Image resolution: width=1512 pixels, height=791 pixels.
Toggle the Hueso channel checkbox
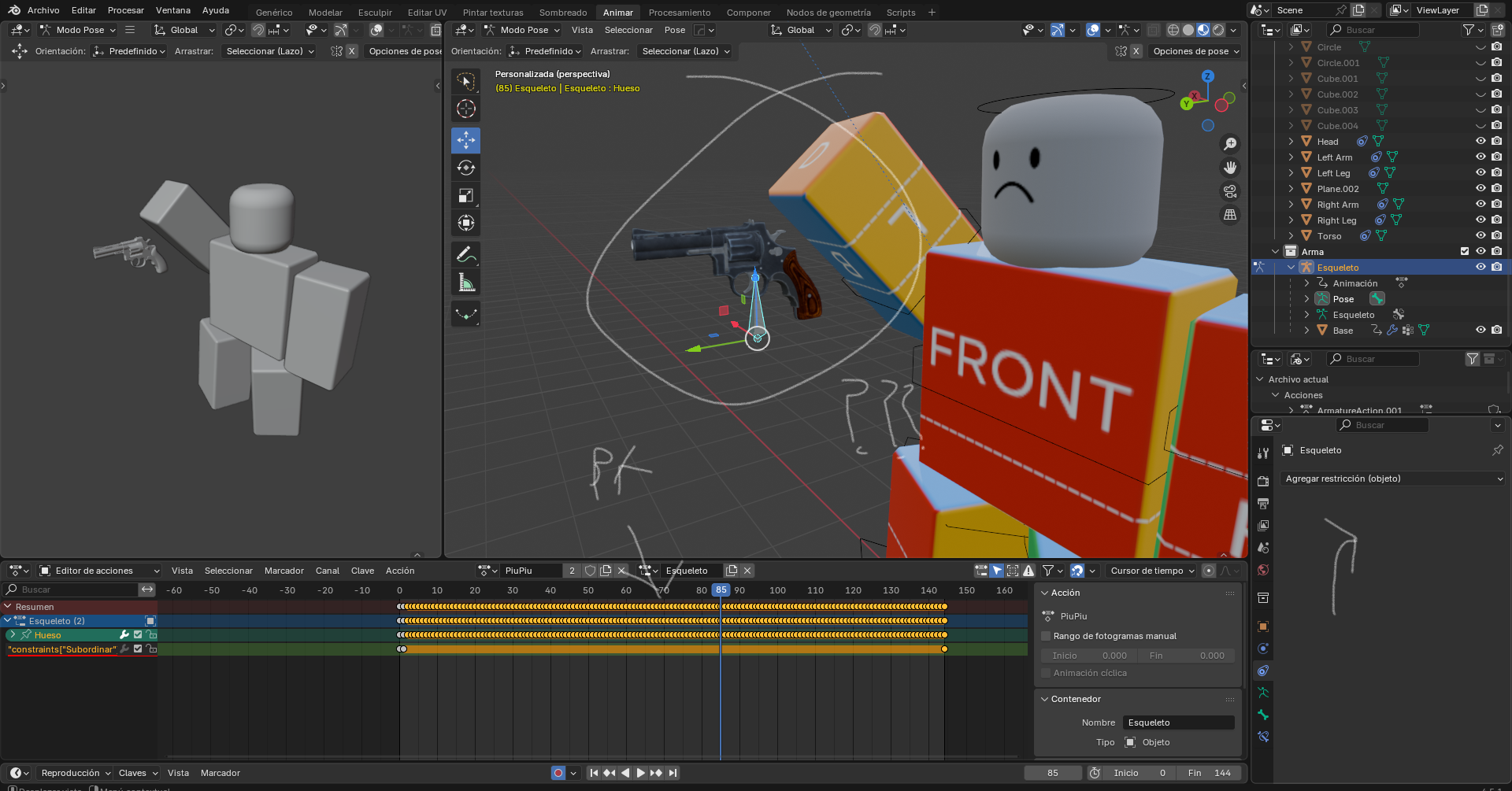pyautogui.click(x=138, y=635)
